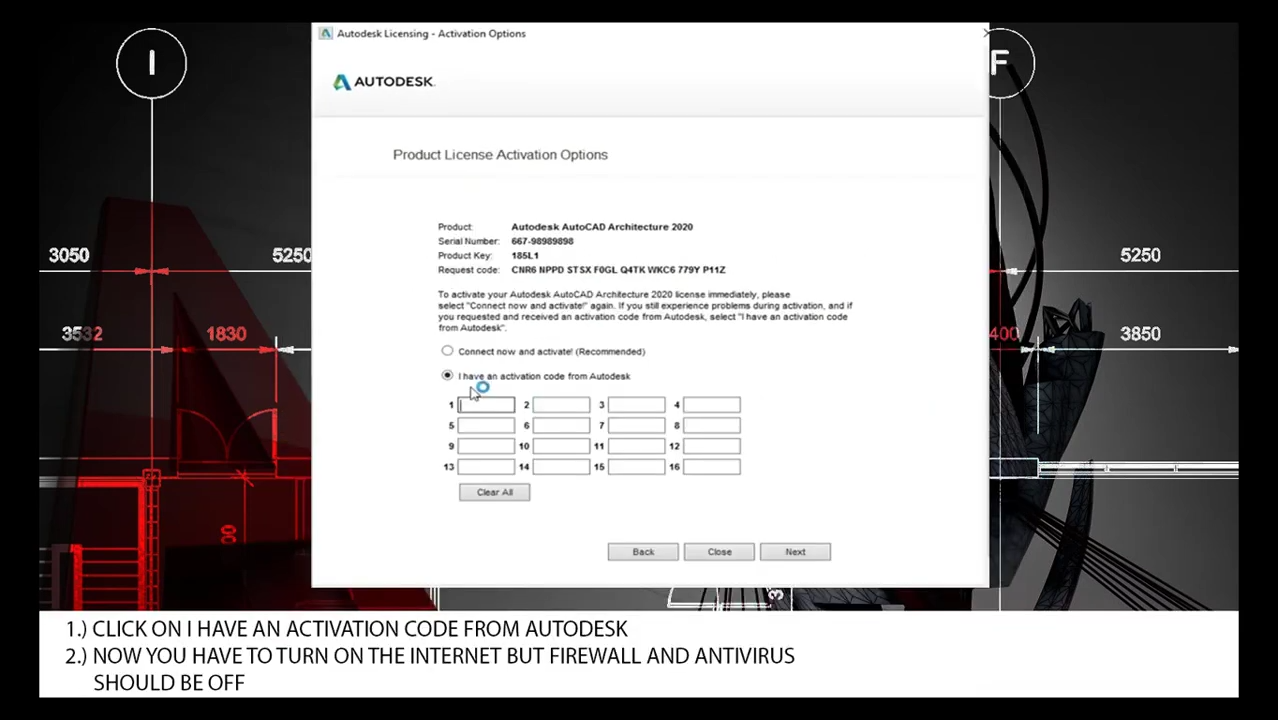1278x720 pixels.
Task: Select Connect now and activate radio button
Action: (x=447, y=351)
